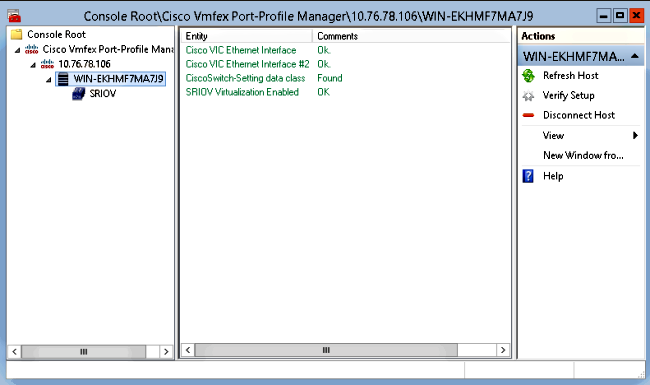650x385 pixels.
Task: Collapse the Cisco Vmfex Port-Profile Manager node
Action: pos(17,50)
